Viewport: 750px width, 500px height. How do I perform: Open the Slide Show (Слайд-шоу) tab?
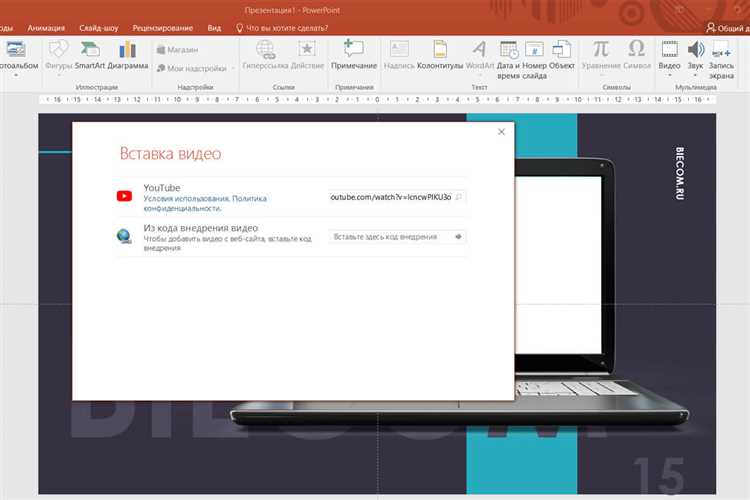point(99,28)
